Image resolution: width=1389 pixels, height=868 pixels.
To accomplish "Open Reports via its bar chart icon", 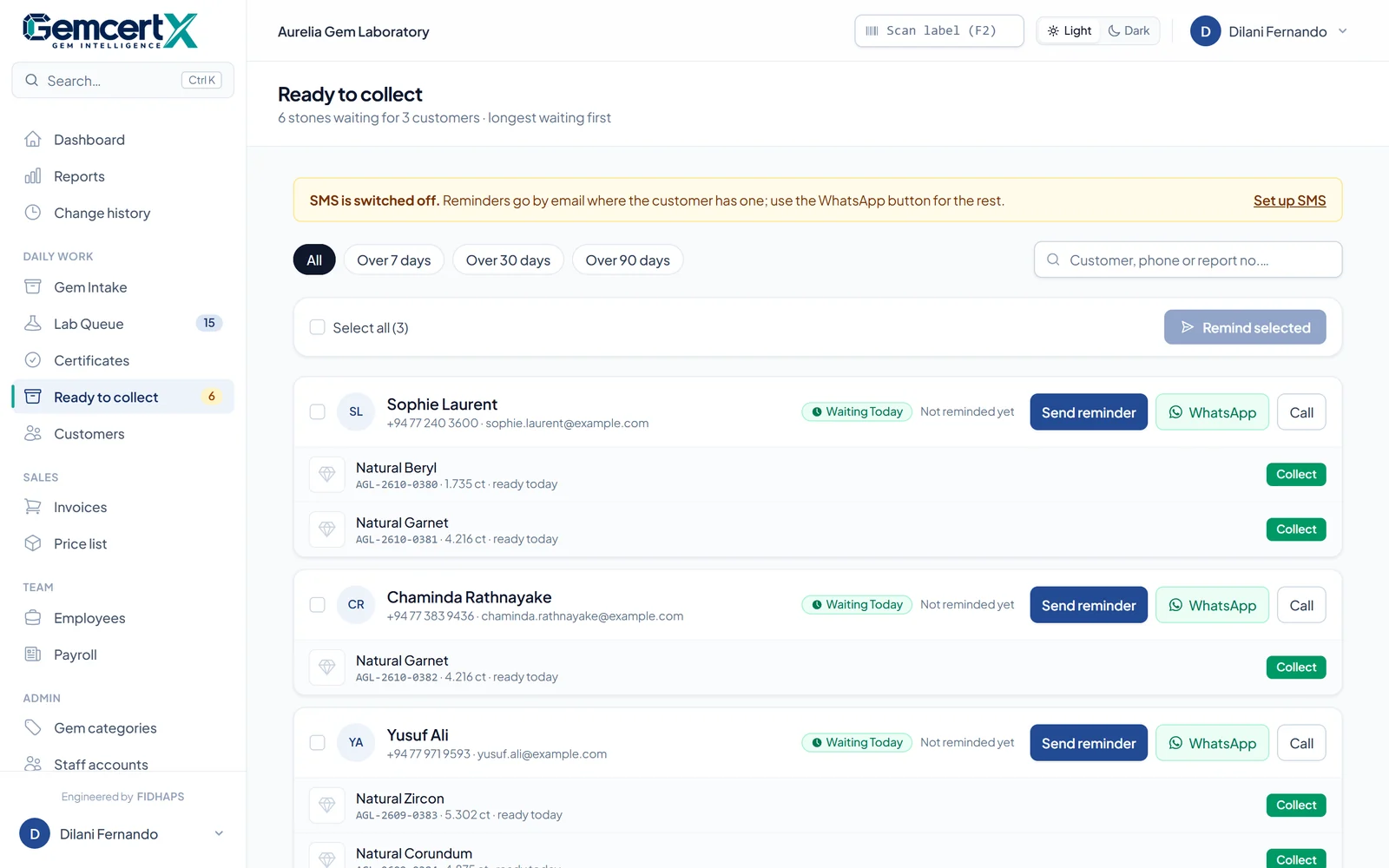I will [33, 176].
